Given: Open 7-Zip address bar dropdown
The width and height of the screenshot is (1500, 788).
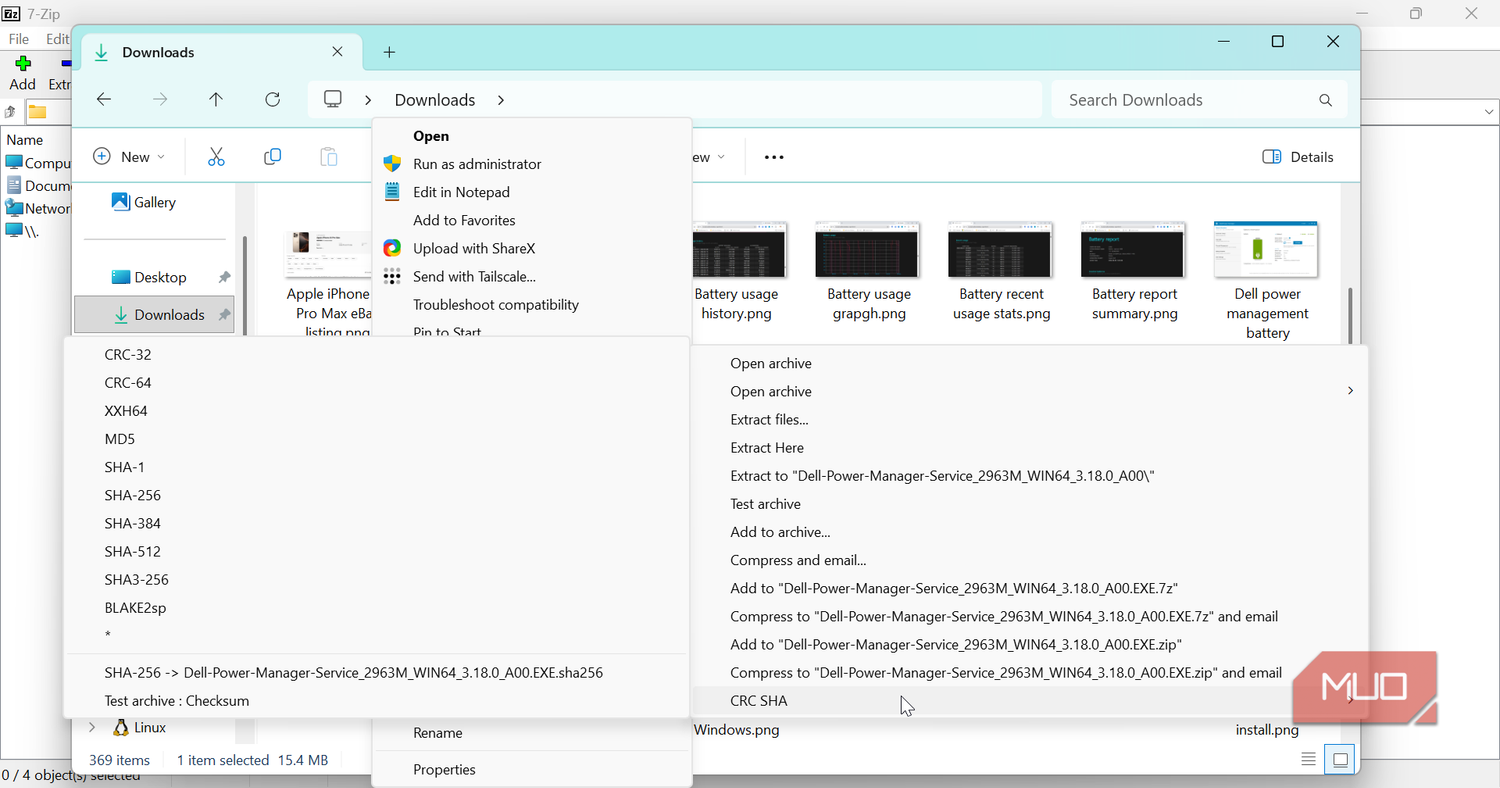Looking at the screenshot, I should [1489, 112].
